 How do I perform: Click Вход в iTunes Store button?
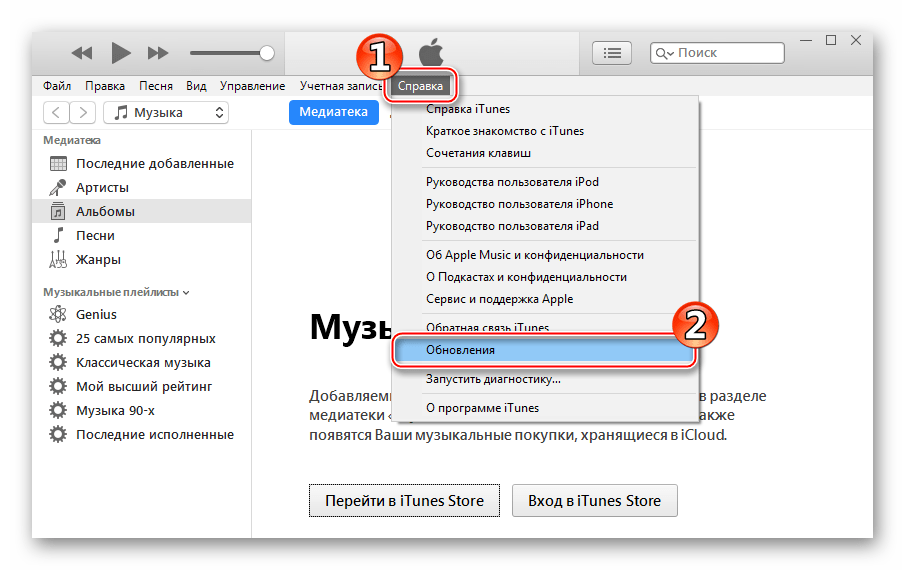[x=594, y=501]
